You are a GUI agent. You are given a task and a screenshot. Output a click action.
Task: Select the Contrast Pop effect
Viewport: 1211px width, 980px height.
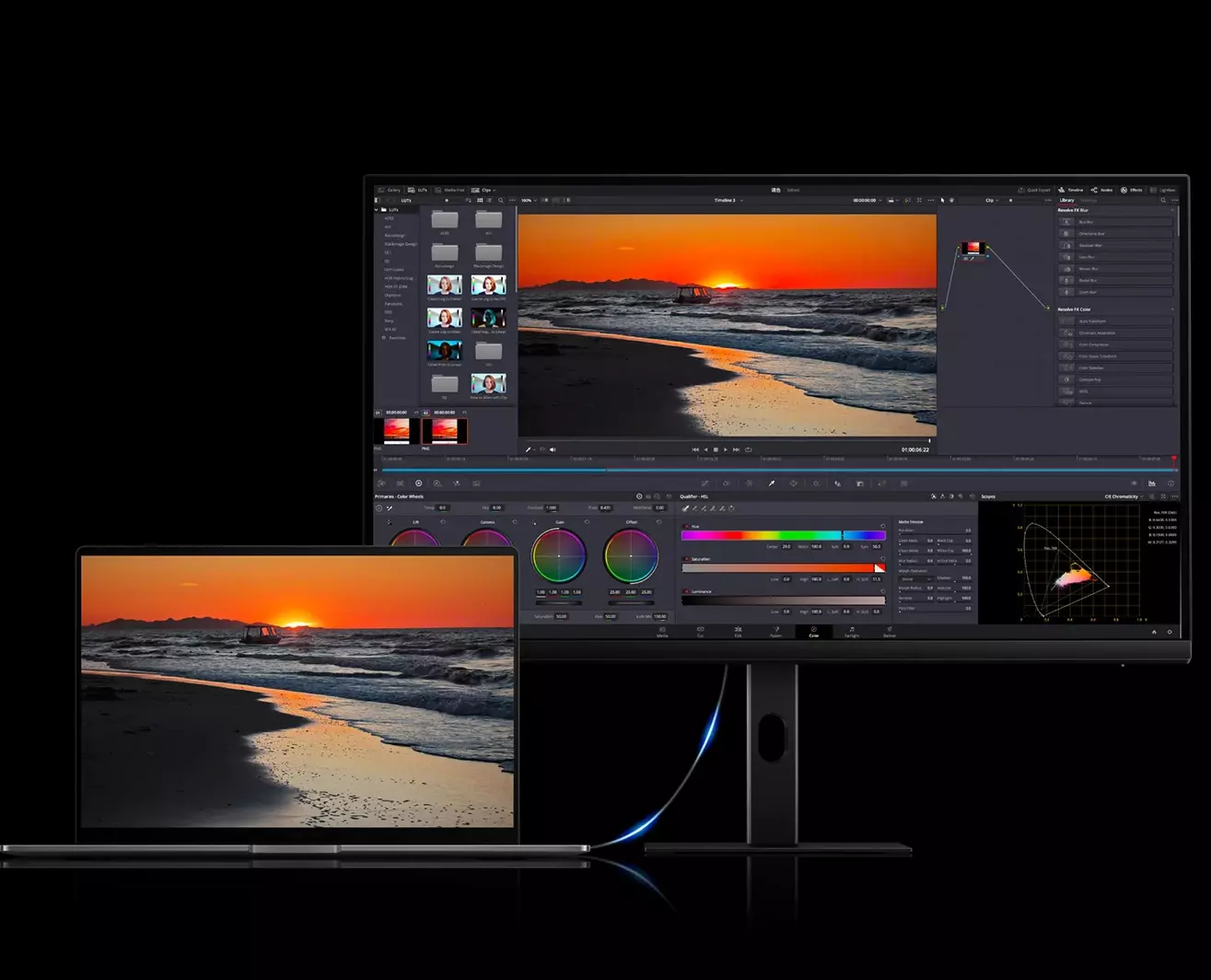[x=1115, y=379]
